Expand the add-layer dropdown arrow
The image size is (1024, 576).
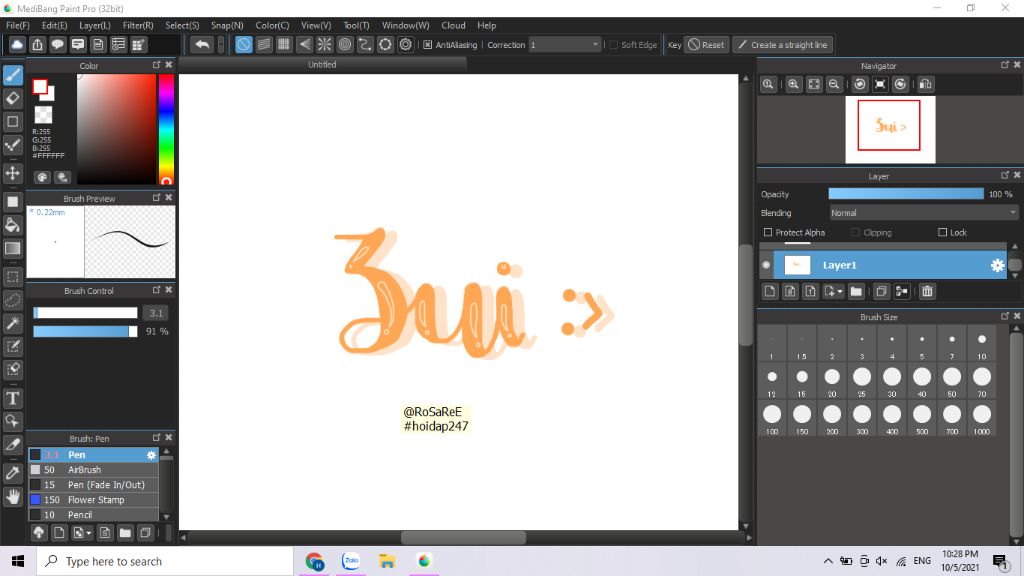pyautogui.click(x=840, y=292)
